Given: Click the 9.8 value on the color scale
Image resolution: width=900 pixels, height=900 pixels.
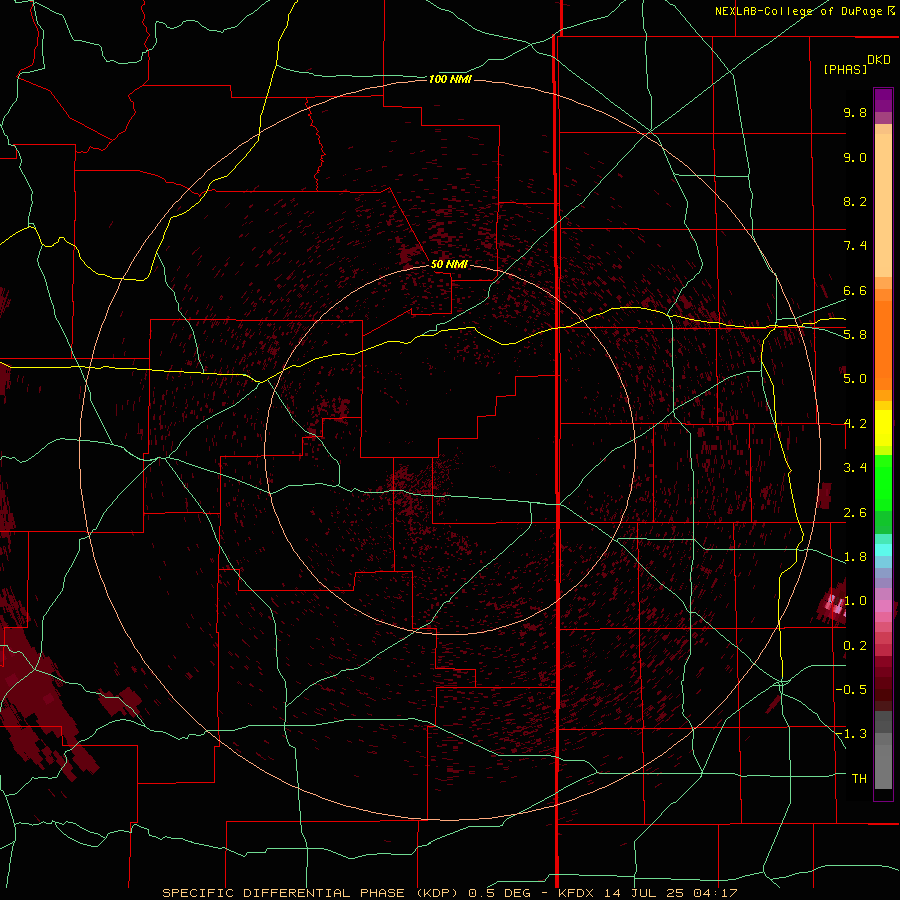Looking at the screenshot, I should [x=855, y=112].
